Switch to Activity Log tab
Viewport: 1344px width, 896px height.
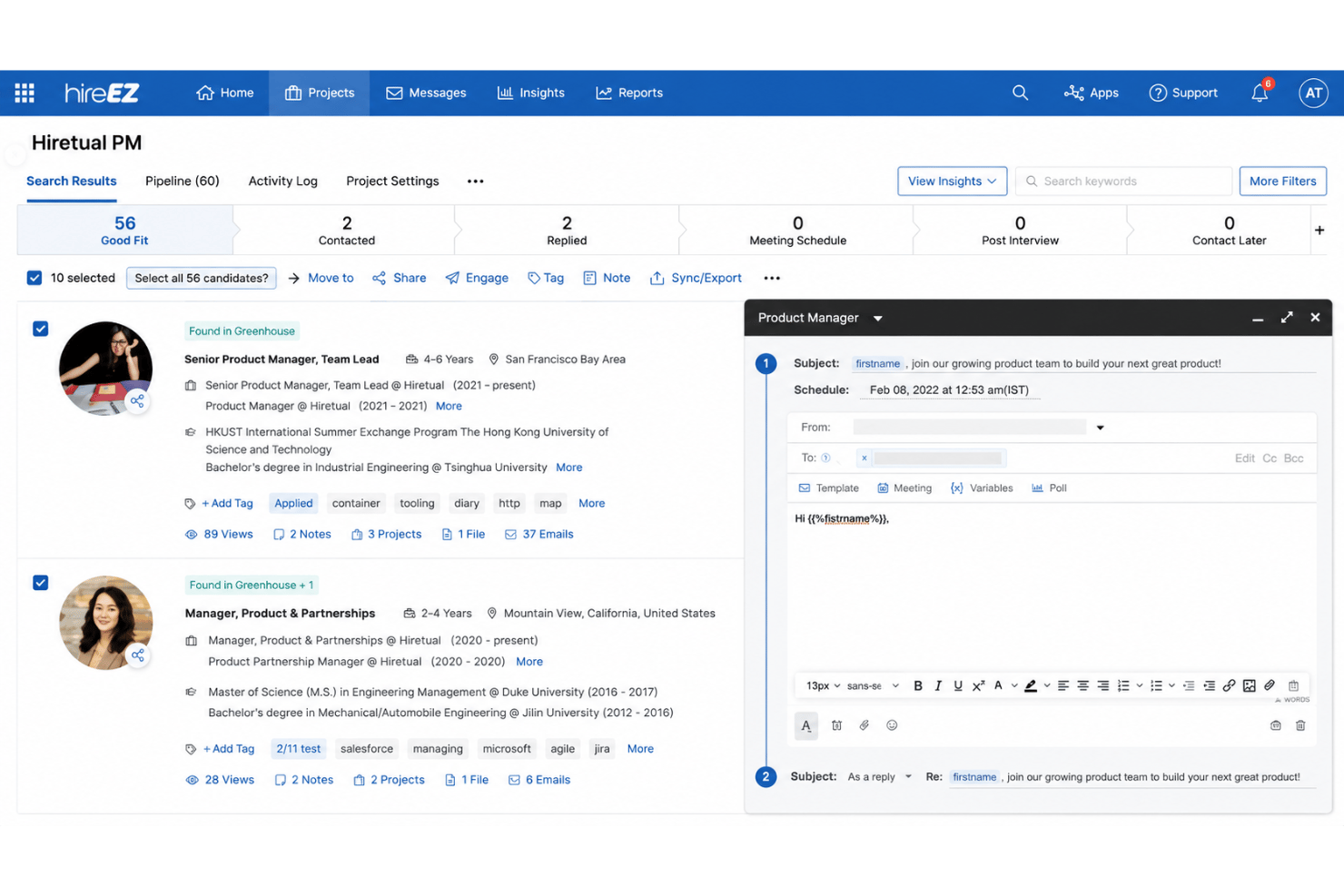tap(282, 181)
